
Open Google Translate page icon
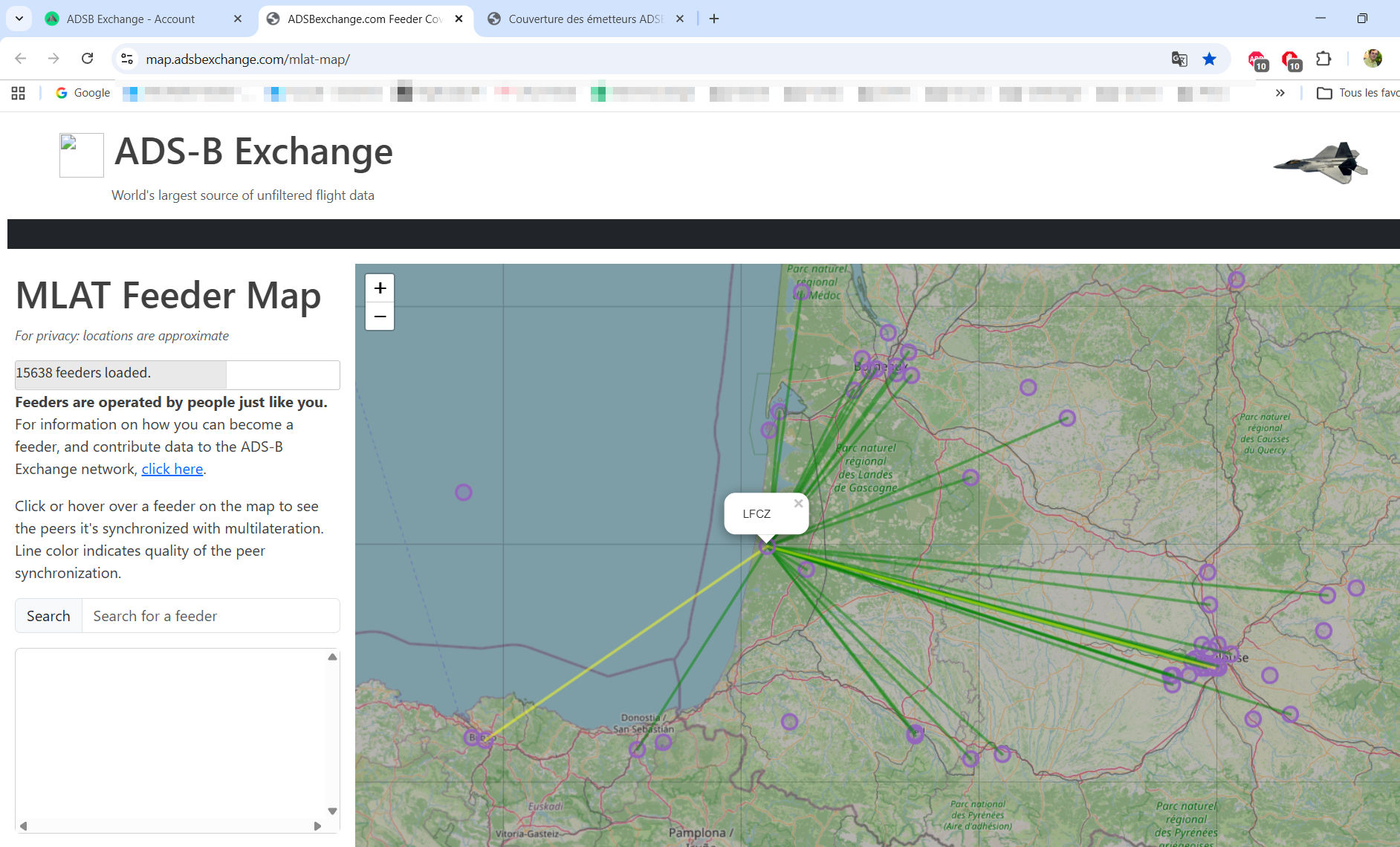[x=1179, y=59]
